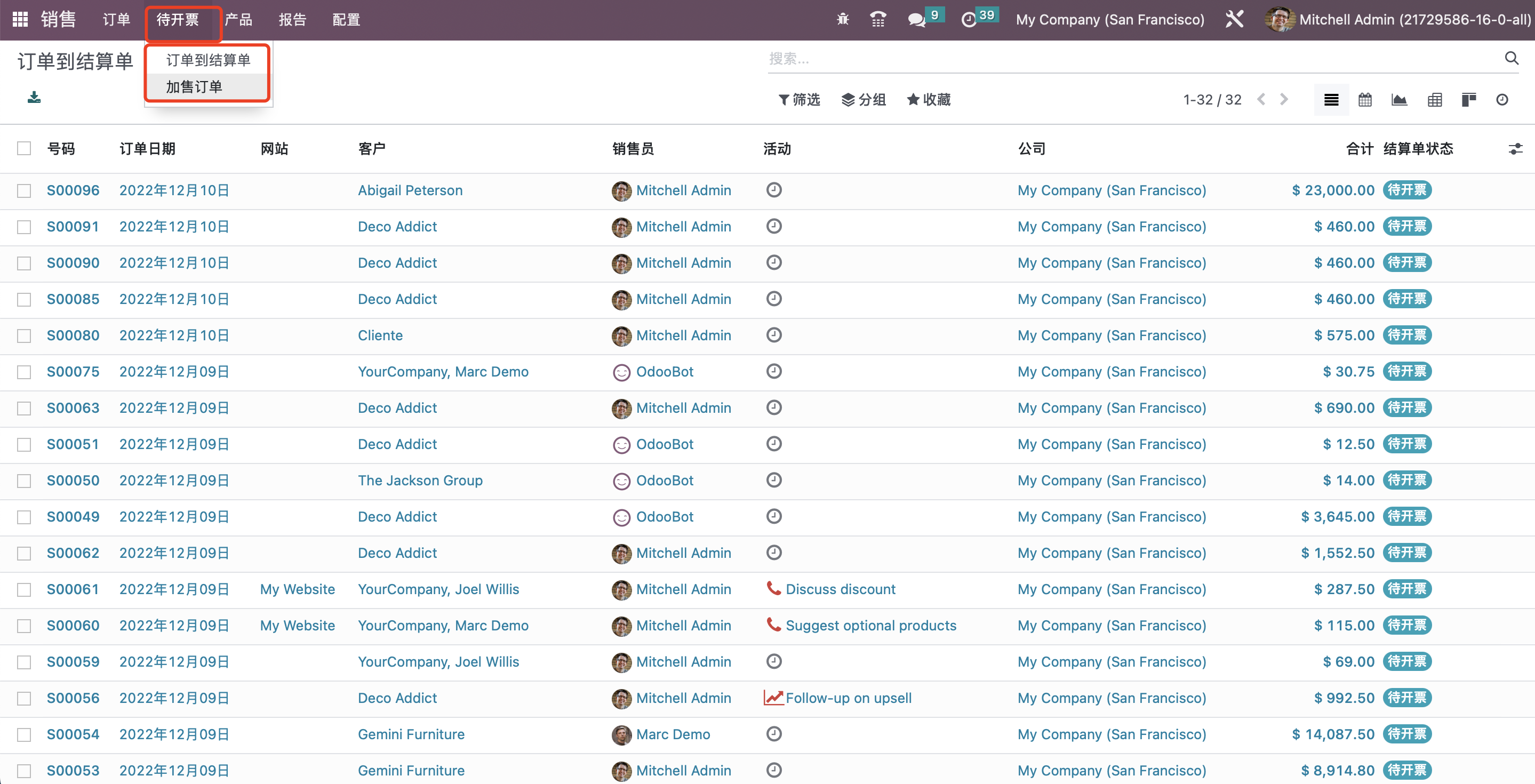Switch to calendar view
This screenshot has width=1535, height=784.
1365,100
